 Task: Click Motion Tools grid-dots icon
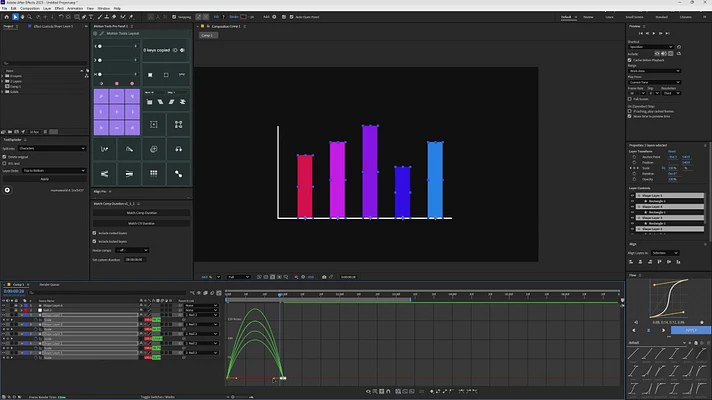tap(154, 173)
